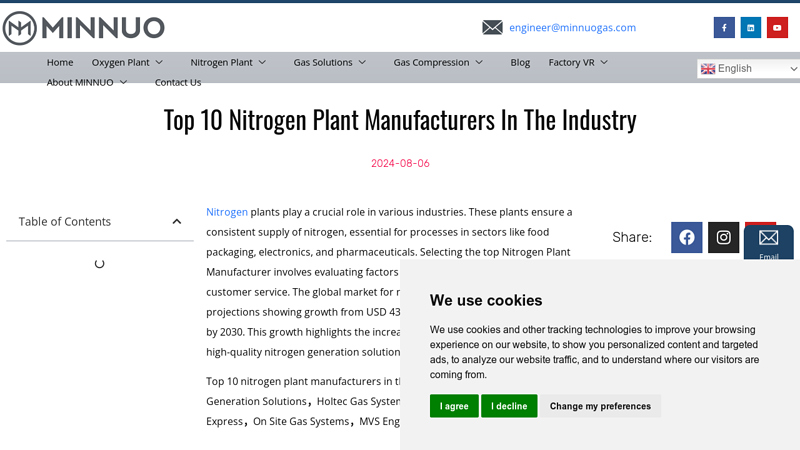
Task: Click the Share: label
Action: click(x=632, y=237)
